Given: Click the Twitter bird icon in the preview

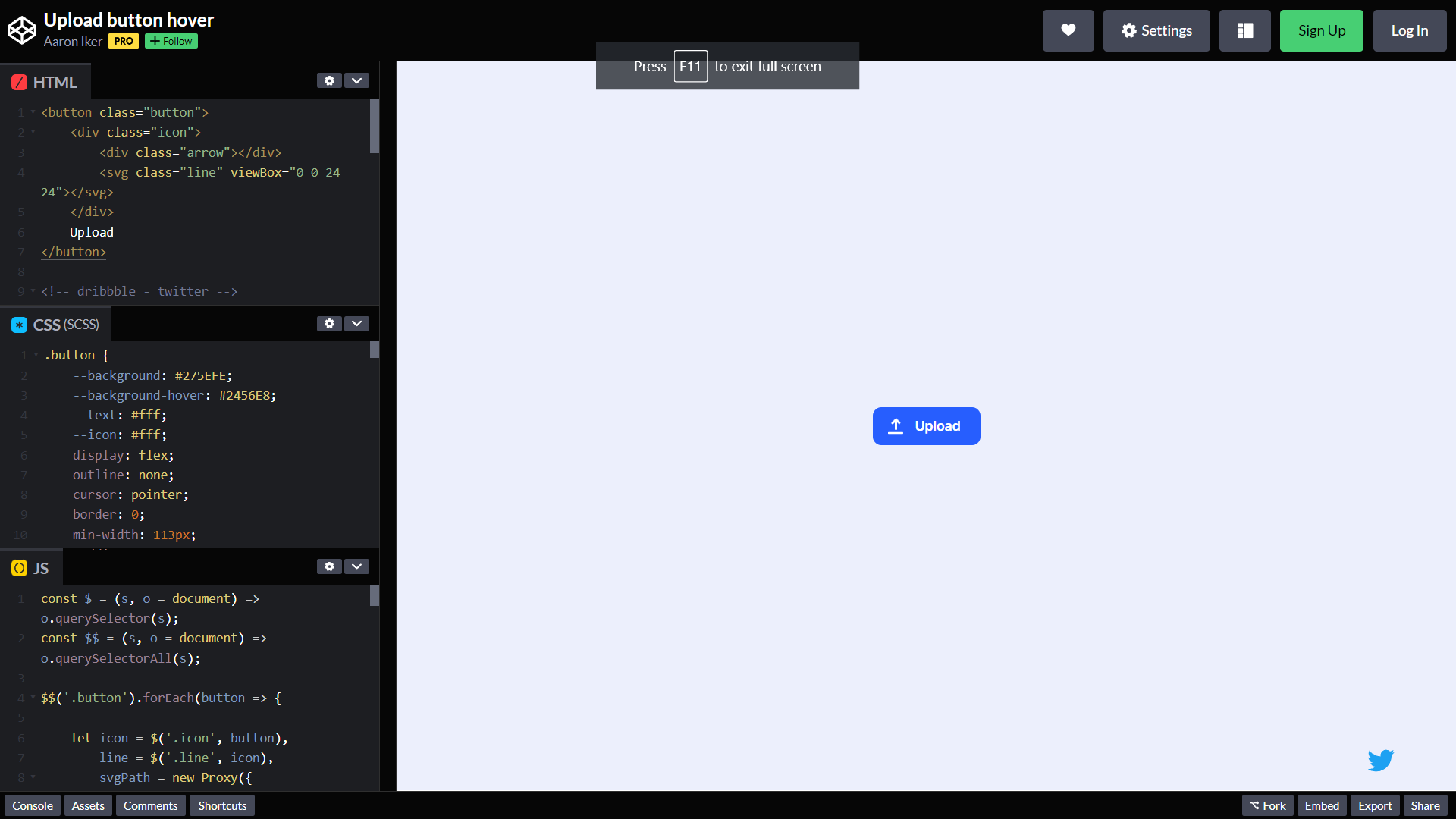Looking at the screenshot, I should 1380,760.
